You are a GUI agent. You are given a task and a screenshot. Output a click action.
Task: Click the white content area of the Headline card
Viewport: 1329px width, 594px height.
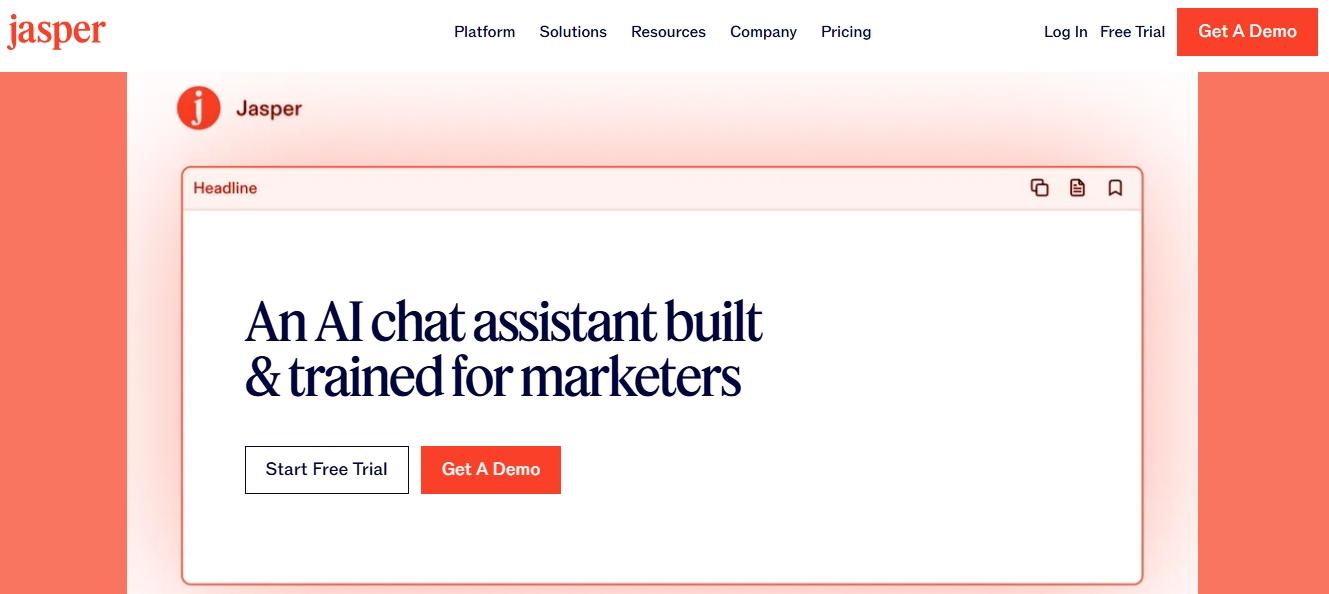pyautogui.click(x=662, y=396)
